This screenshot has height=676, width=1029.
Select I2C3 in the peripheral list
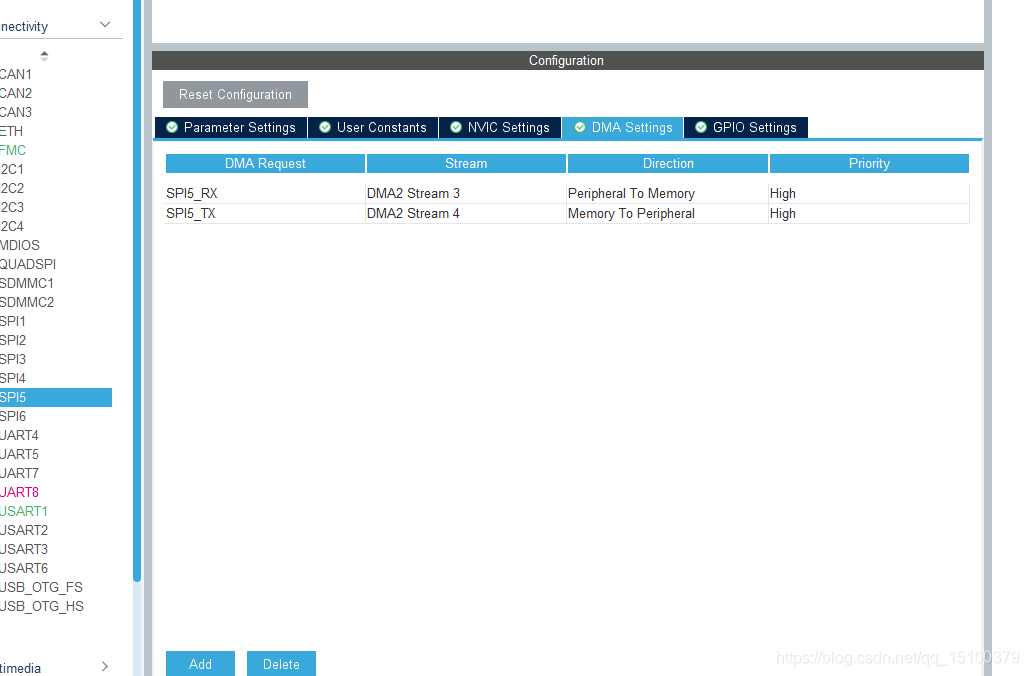coord(12,207)
